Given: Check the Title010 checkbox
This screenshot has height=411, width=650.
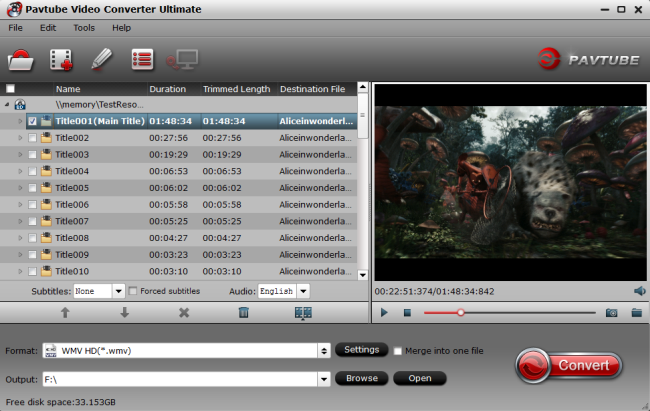Looking at the screenshot, I should [x=32, y=272].
